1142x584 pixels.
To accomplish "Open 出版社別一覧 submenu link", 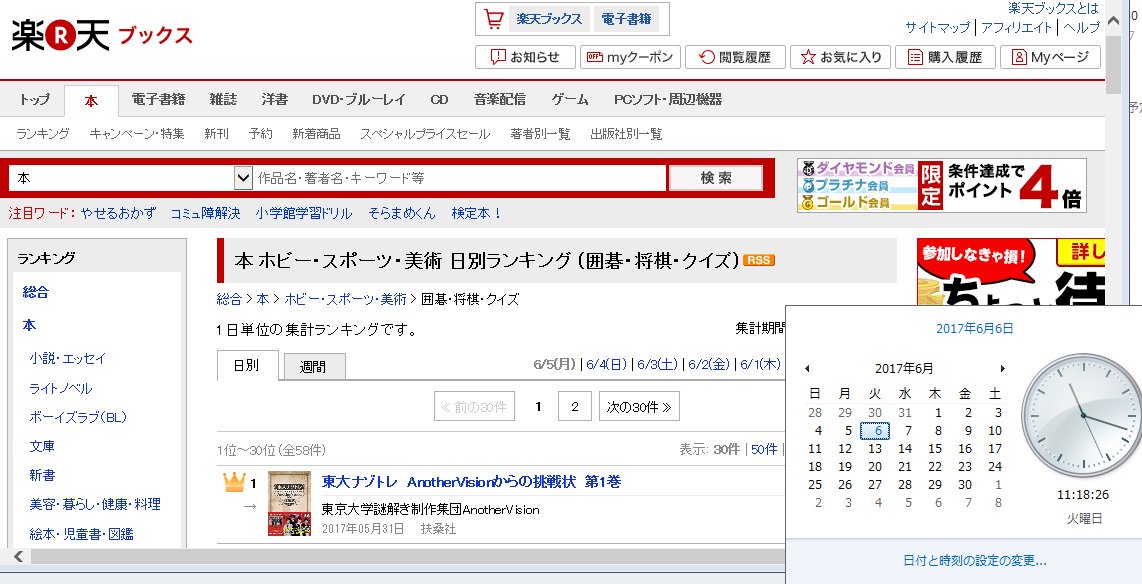I will (x=626, y=134).
